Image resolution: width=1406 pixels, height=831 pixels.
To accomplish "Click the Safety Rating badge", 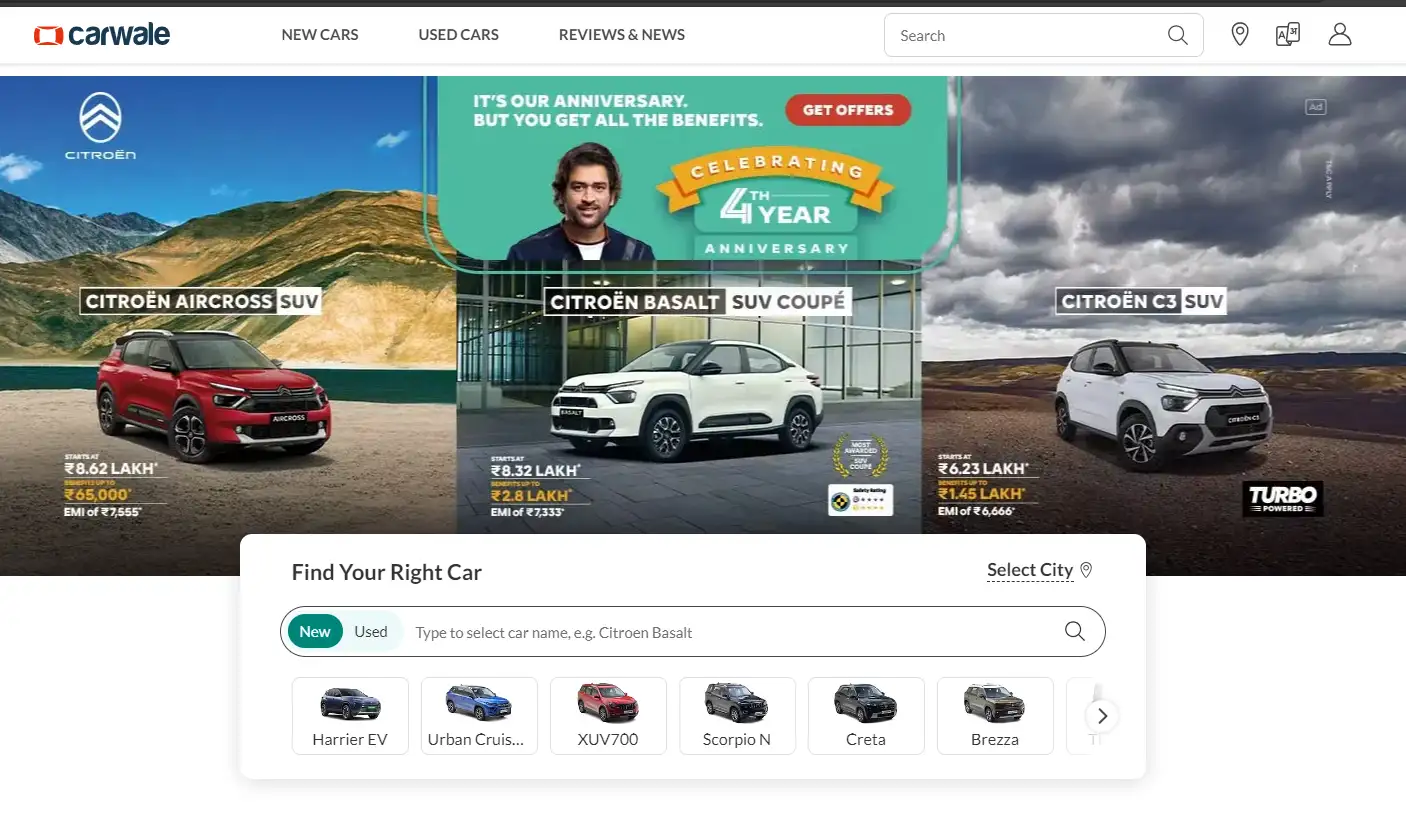I will pos(860,500).
